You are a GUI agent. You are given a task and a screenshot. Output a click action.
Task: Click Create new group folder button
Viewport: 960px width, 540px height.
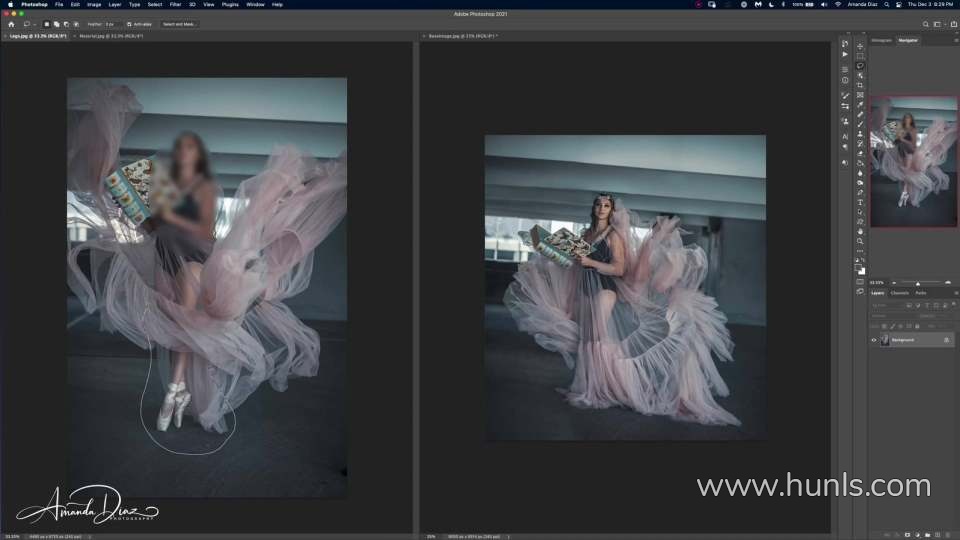[x=928, y=534]
